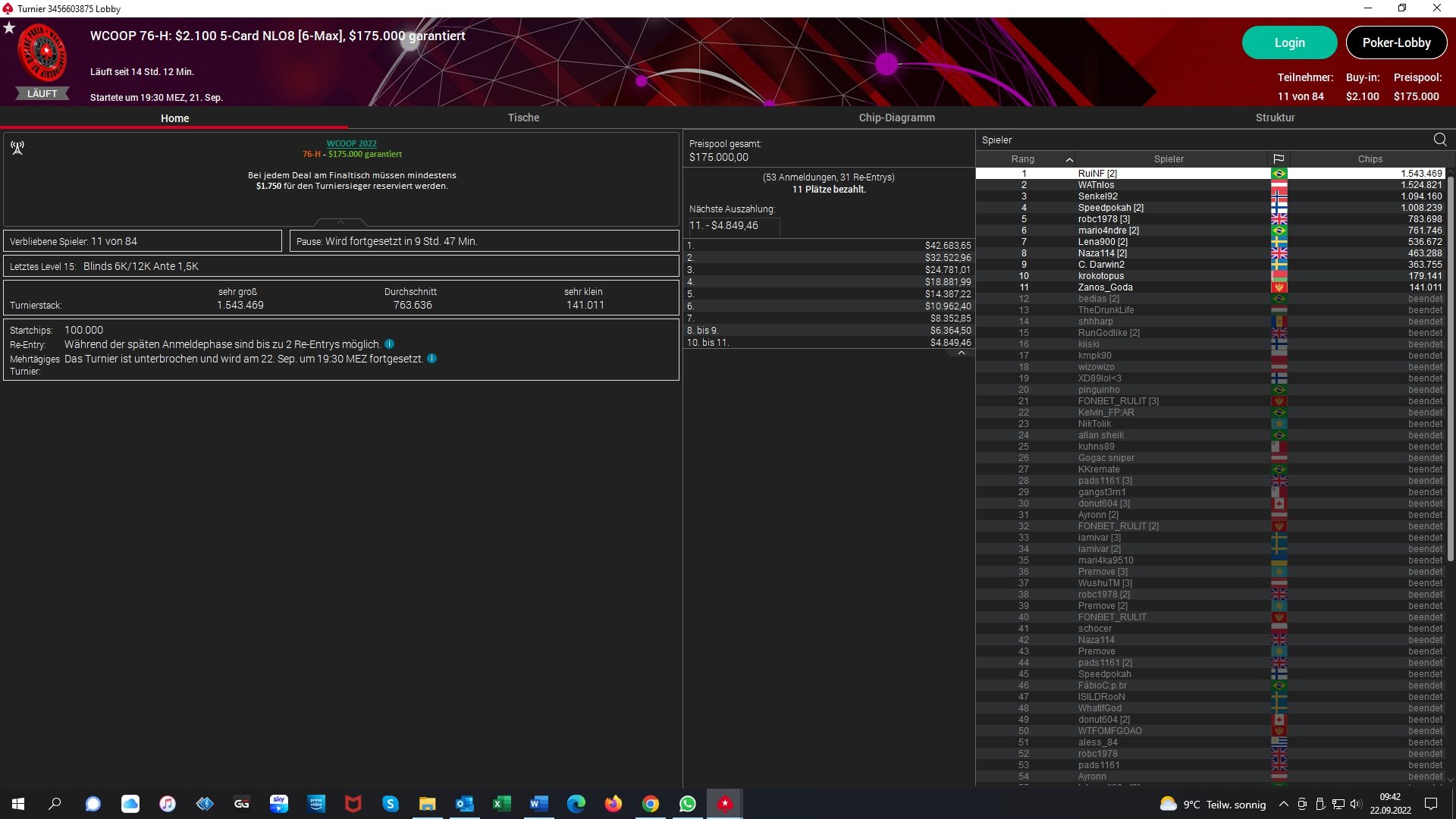Open McAfee from the taskbar
This screenshot has width=1456, height=819.
pyautogui.click(x=353, y=804)
